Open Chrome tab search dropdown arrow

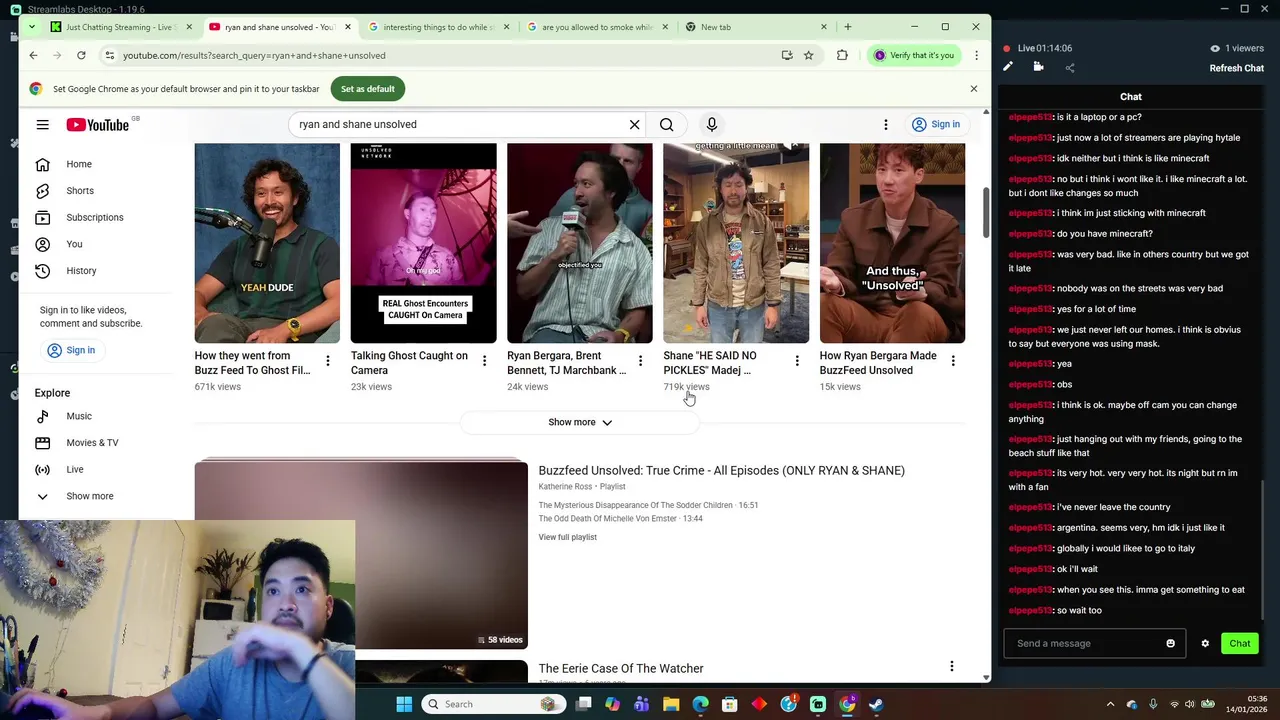(x=31, y=27)
